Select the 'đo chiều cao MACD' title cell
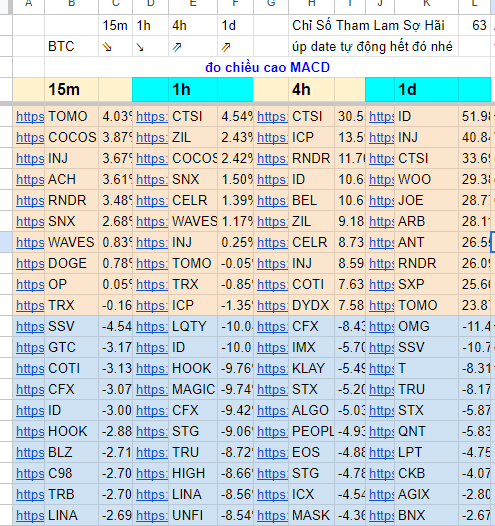Viewport: 495px width, 526px height. pyautogui.click(x=268, y=67)
